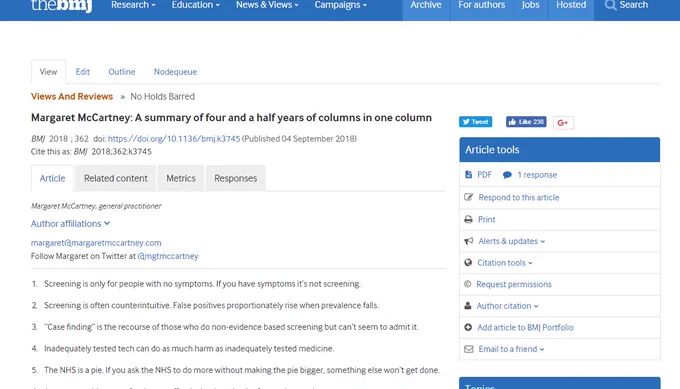Open Jobs in top navigation
Viewport: 680px width, 389px height.
coord(530,5)
